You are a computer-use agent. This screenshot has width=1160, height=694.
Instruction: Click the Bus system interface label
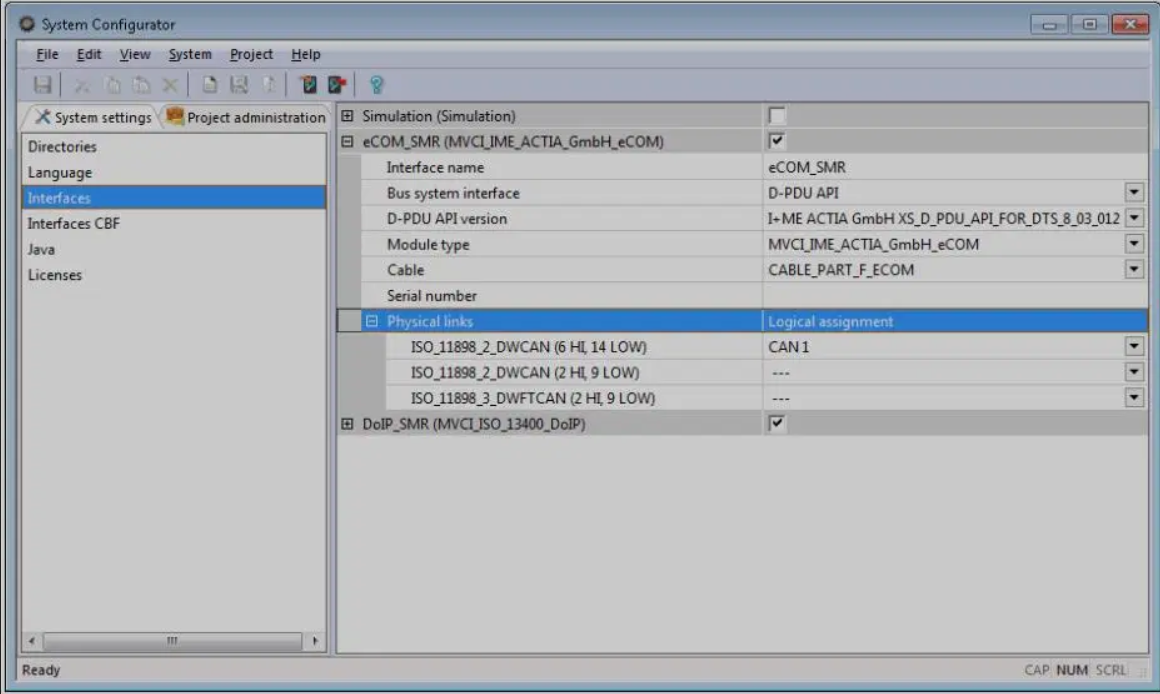click(x=453, y=192)
